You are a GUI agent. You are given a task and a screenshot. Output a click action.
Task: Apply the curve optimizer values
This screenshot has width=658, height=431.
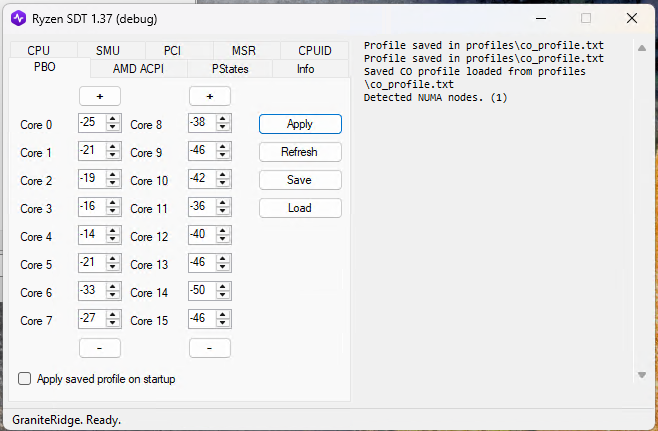[300, 124]
